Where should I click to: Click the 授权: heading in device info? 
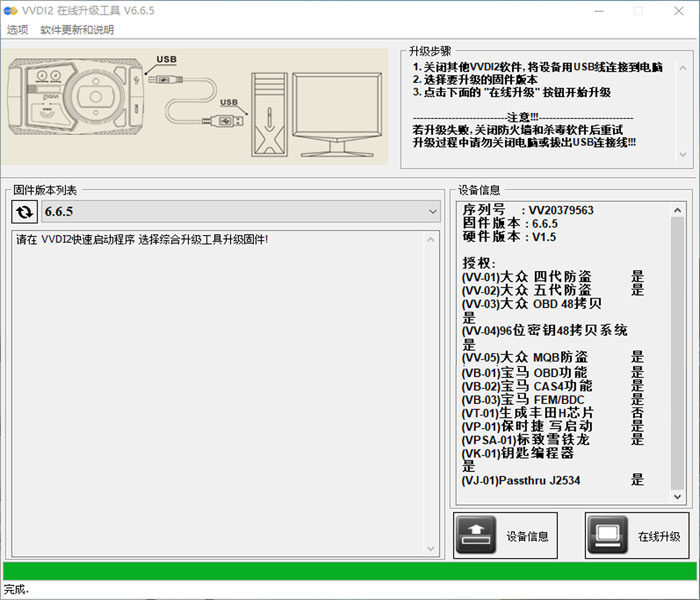[x=479, y=263]
